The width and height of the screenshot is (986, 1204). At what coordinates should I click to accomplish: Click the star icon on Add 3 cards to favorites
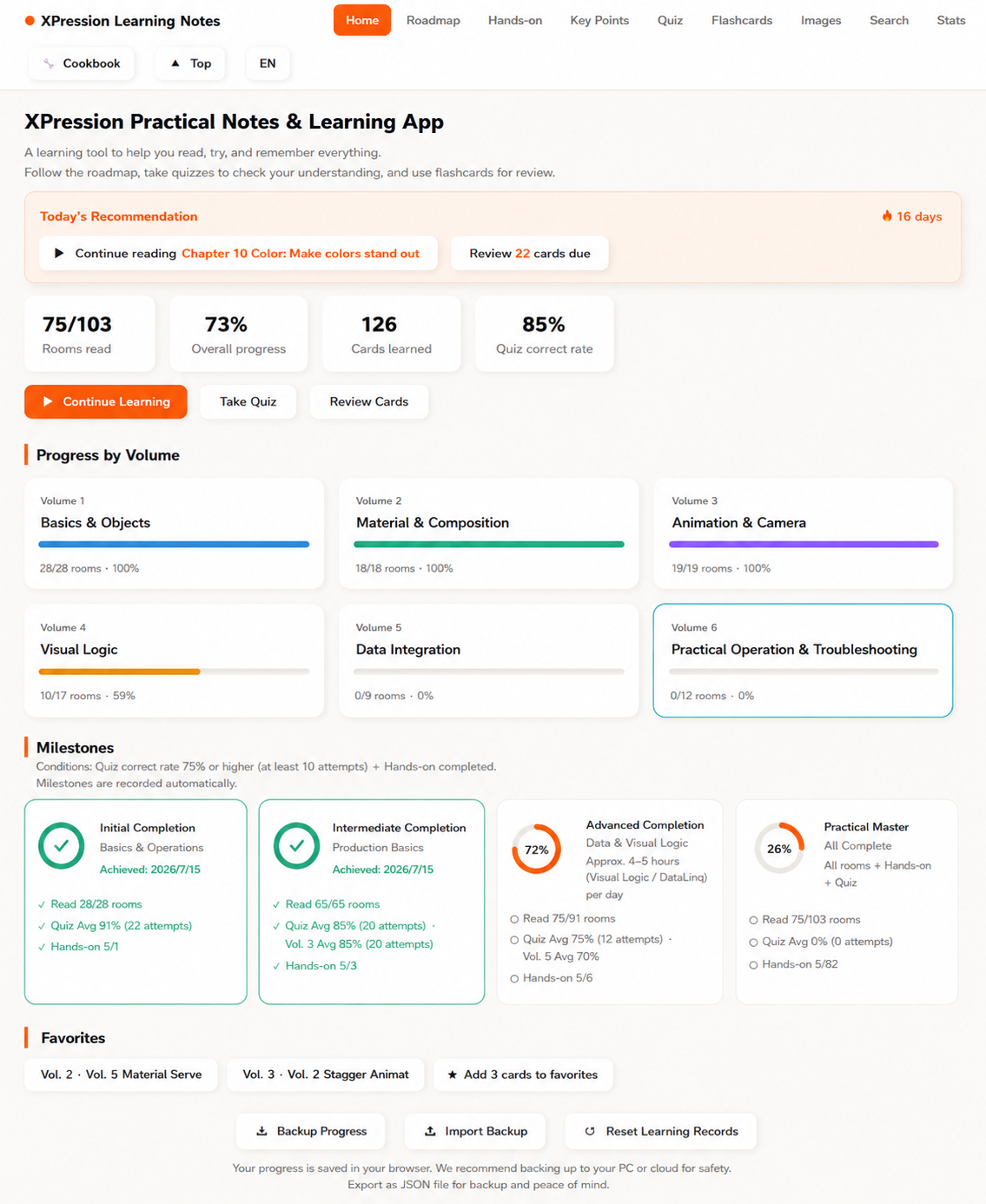point(453,1075)
